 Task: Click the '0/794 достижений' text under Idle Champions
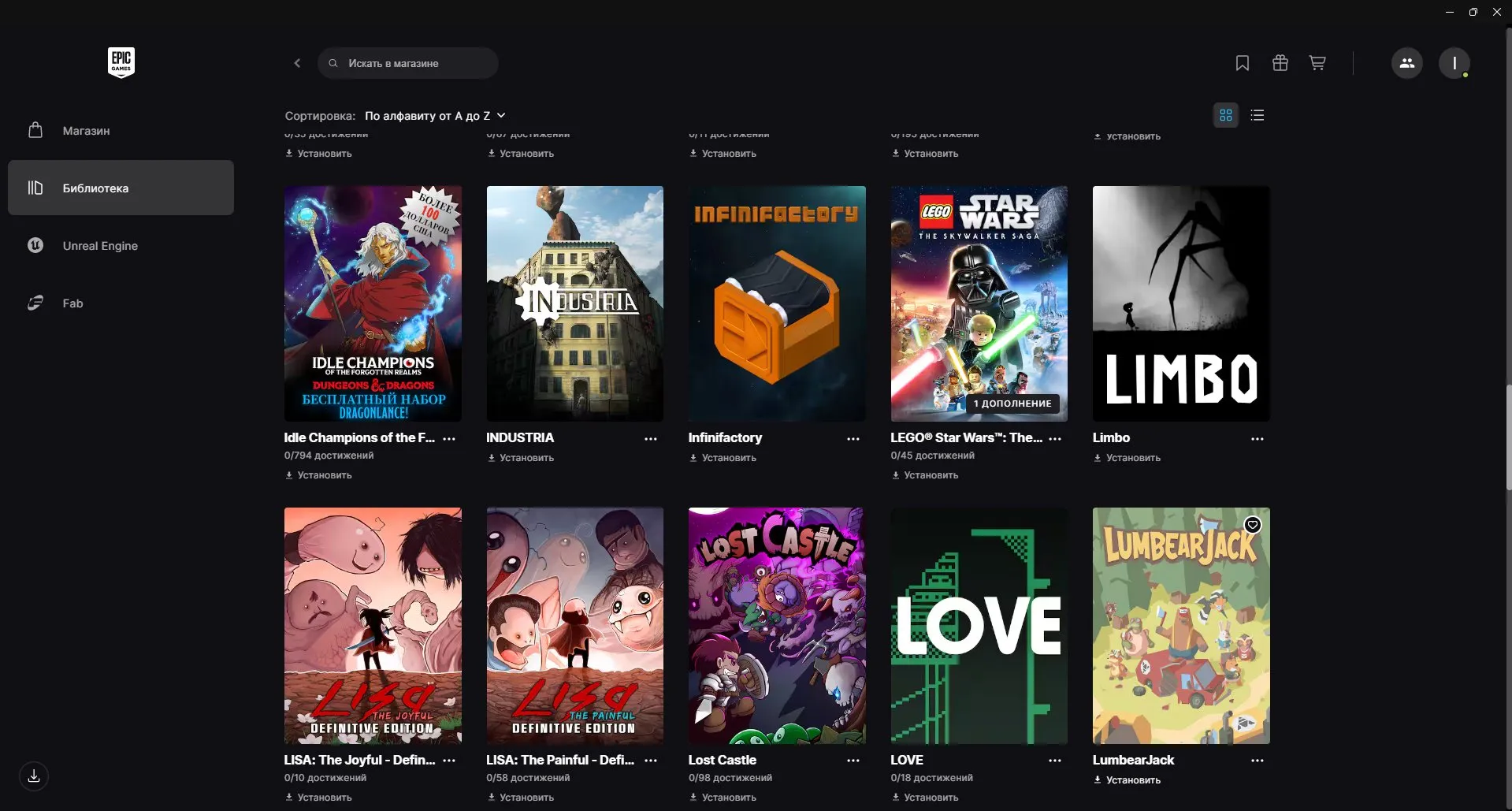329,456
